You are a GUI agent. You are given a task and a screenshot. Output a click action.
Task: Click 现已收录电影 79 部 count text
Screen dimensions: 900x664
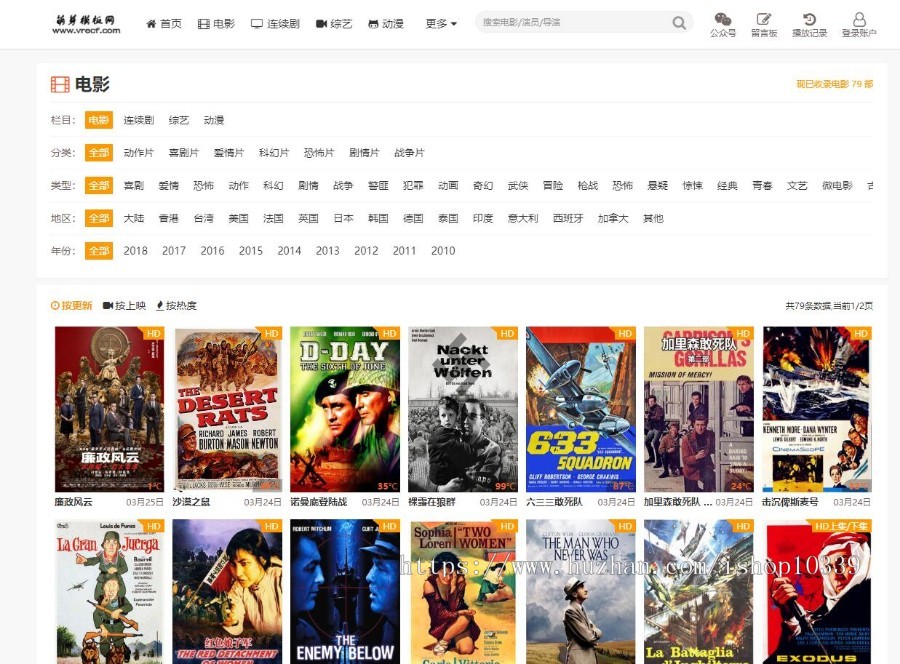(835, 84)
